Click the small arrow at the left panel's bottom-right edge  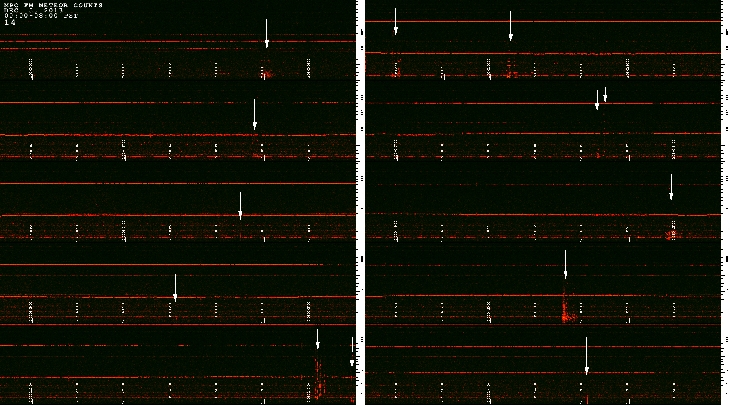point(352,351)
